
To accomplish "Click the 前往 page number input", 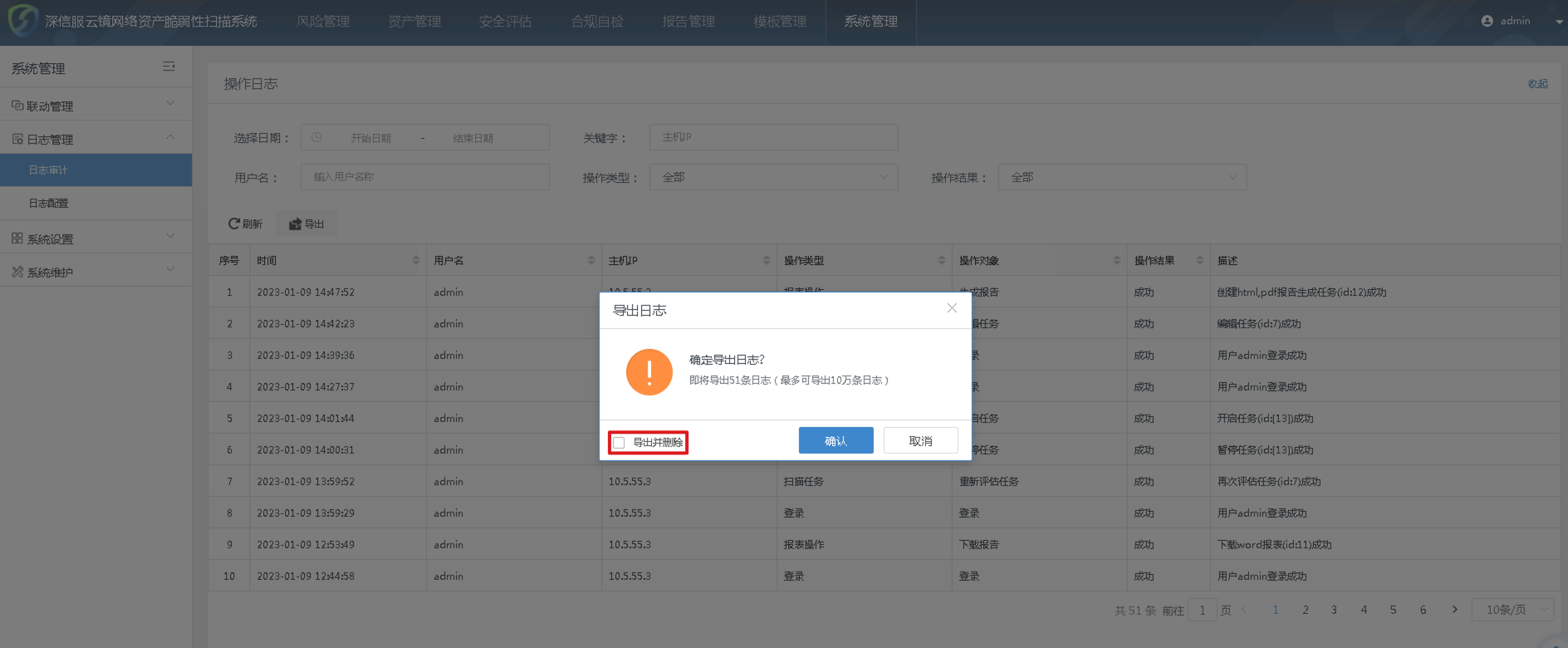I will (1202, 610).
